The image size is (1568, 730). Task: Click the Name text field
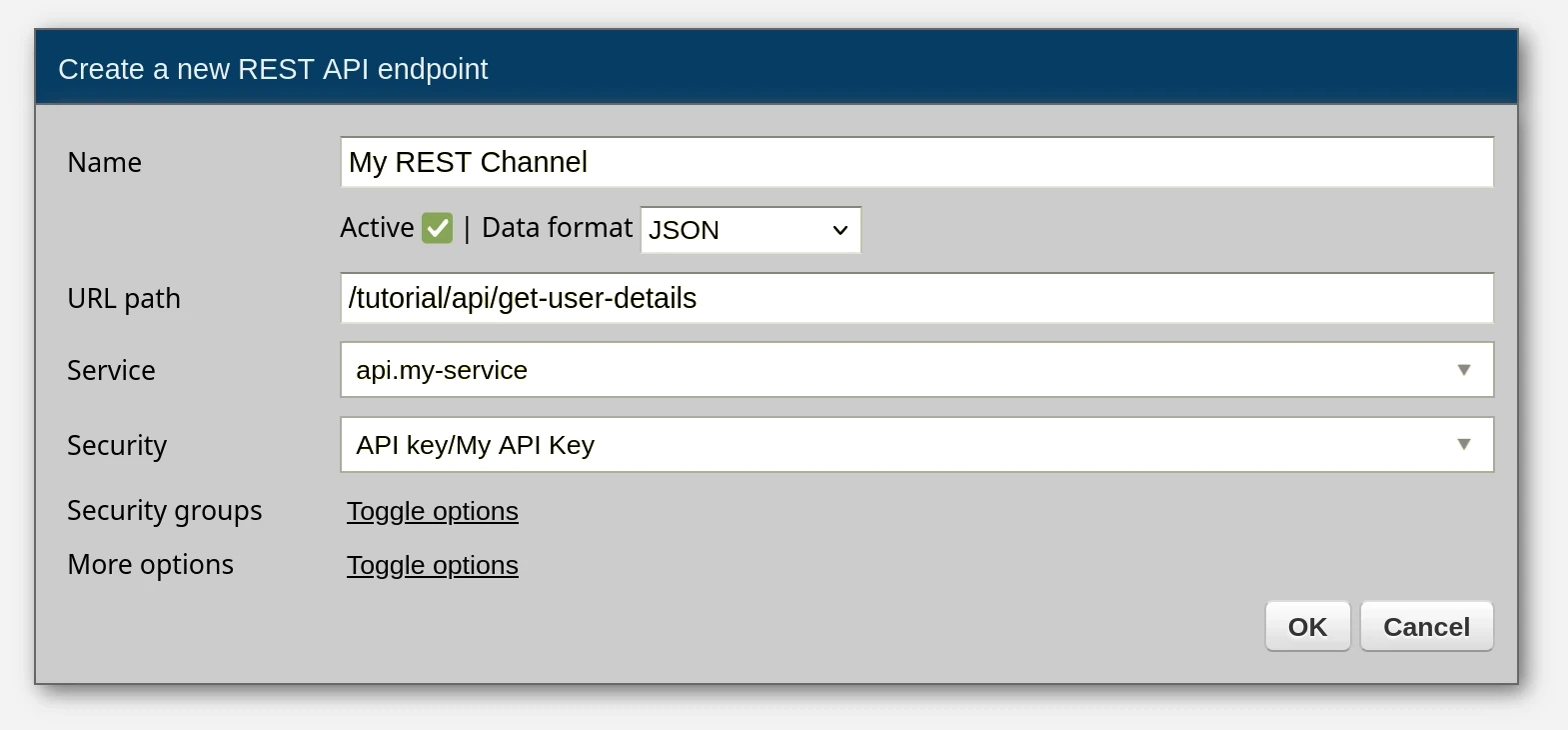pyautogui.click(x=915, y=162)
